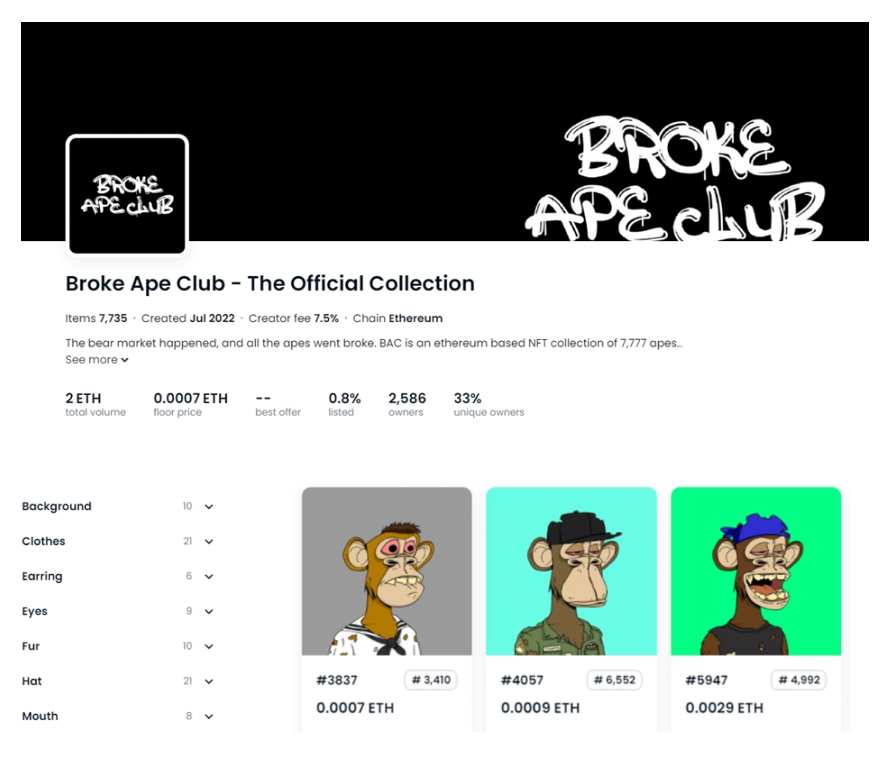The width and height of the screenshot is (891, 762).
Task: Open ape #3837 thumbnail image
Action: (x=386, y=571)
